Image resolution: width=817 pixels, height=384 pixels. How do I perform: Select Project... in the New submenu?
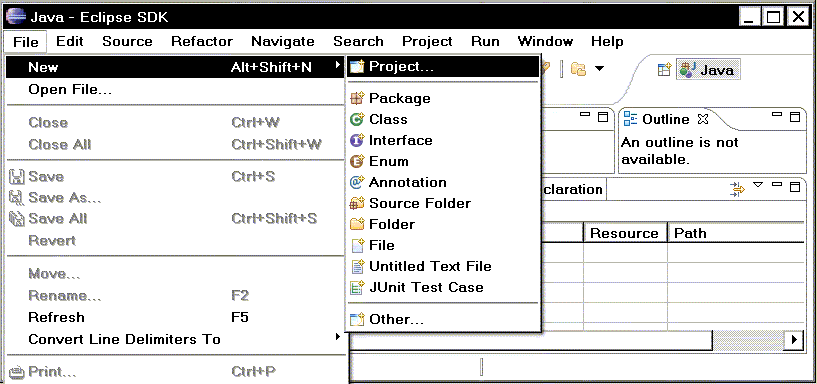click(x=443, y=67)
